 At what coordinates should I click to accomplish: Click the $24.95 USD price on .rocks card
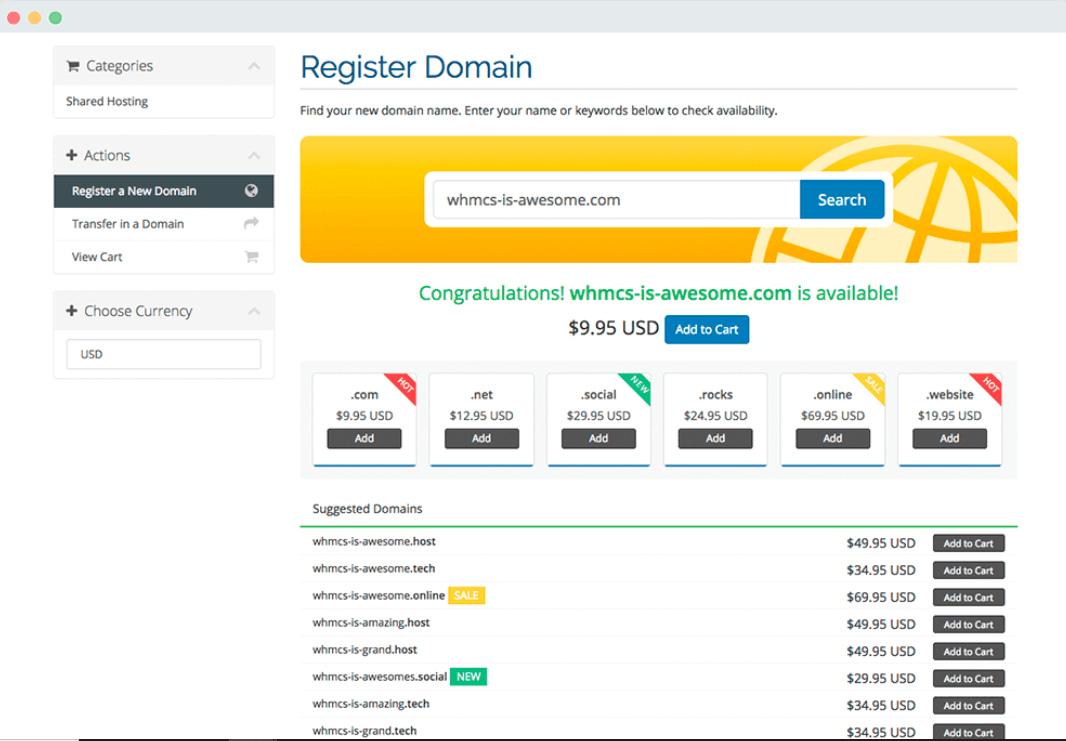(715, 415)
